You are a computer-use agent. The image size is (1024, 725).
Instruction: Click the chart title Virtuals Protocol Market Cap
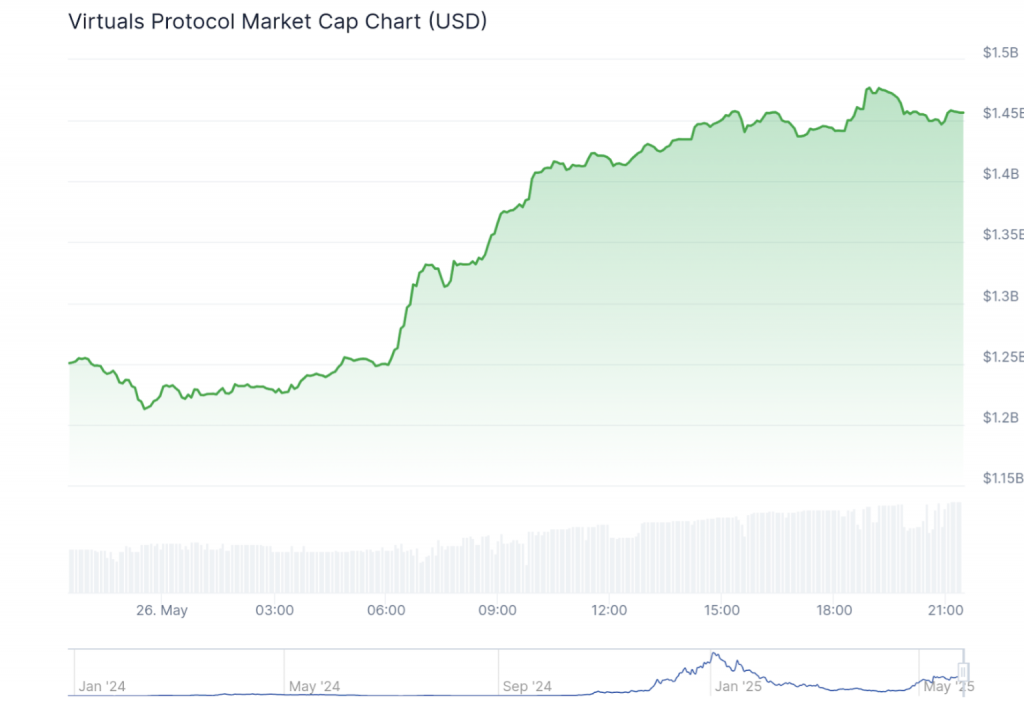click(x=277, y=21)
